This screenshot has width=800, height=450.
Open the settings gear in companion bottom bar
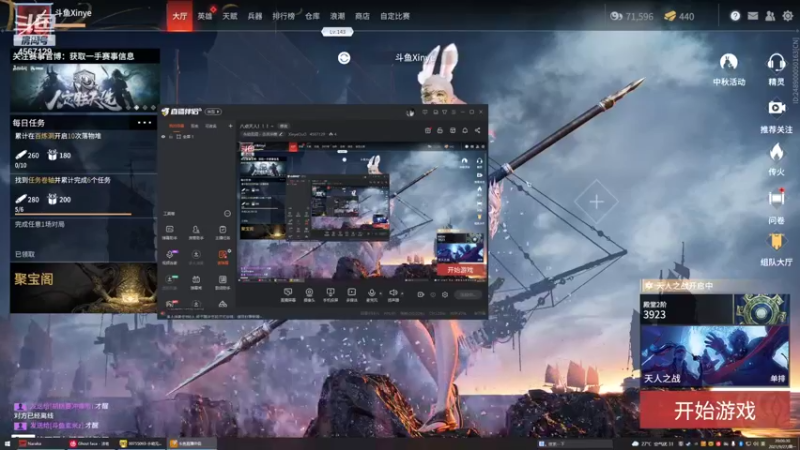coord(445,294)
